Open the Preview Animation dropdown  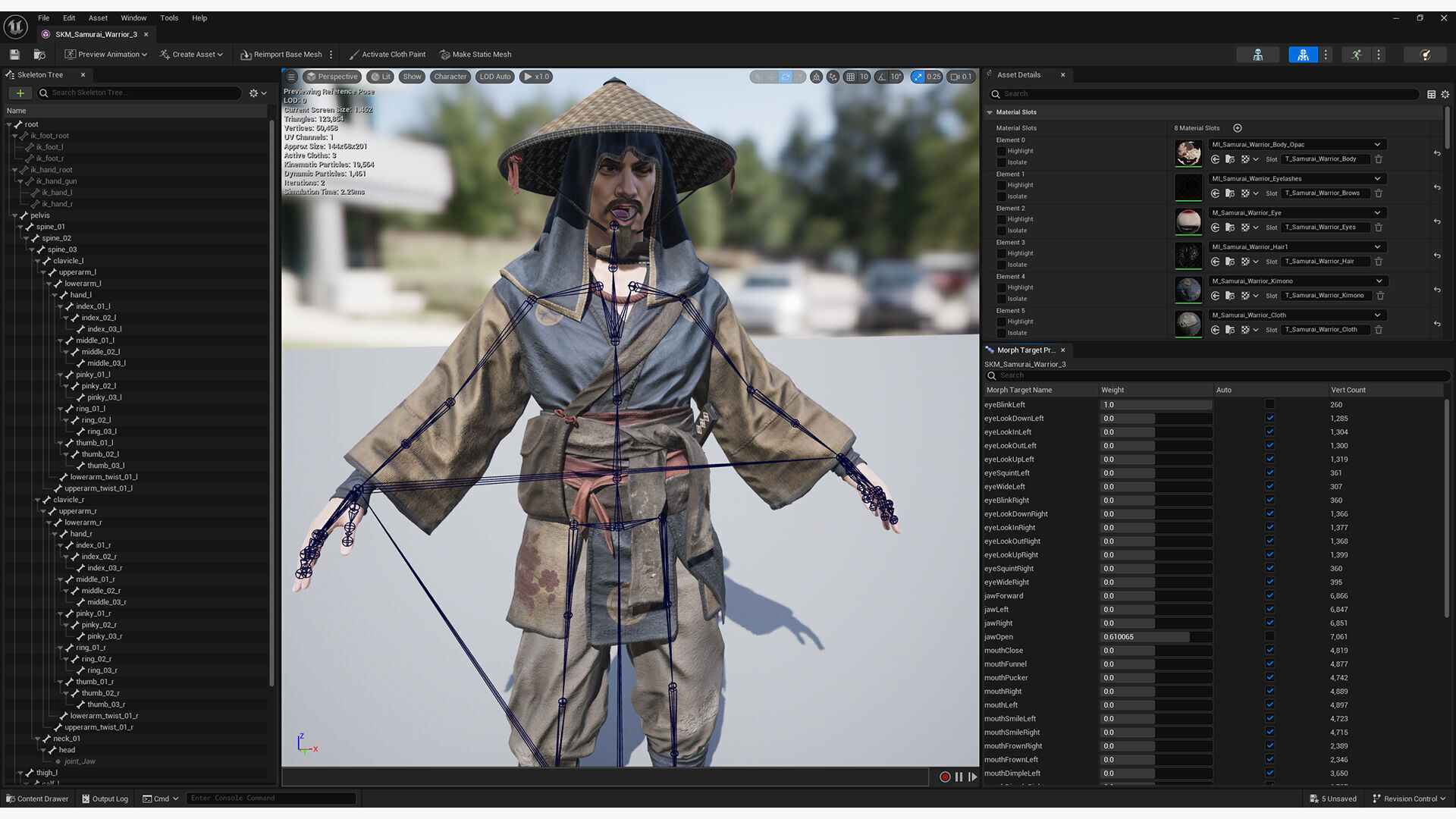click(x=106, y=55)
